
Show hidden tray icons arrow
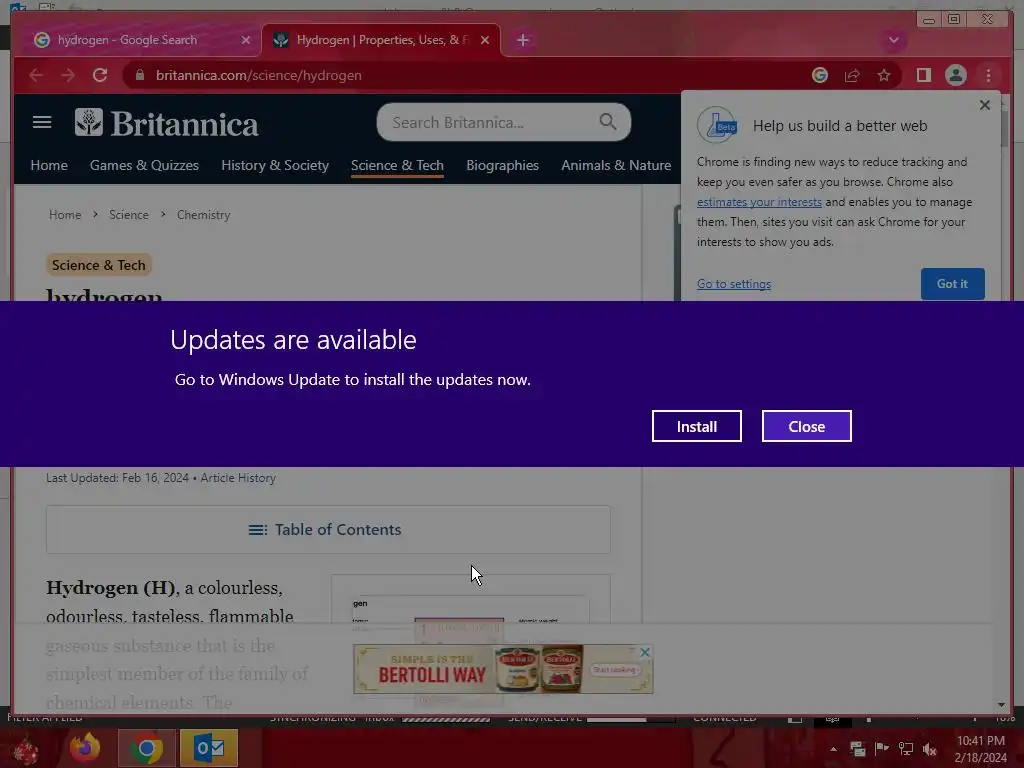[x=833, y=749]
